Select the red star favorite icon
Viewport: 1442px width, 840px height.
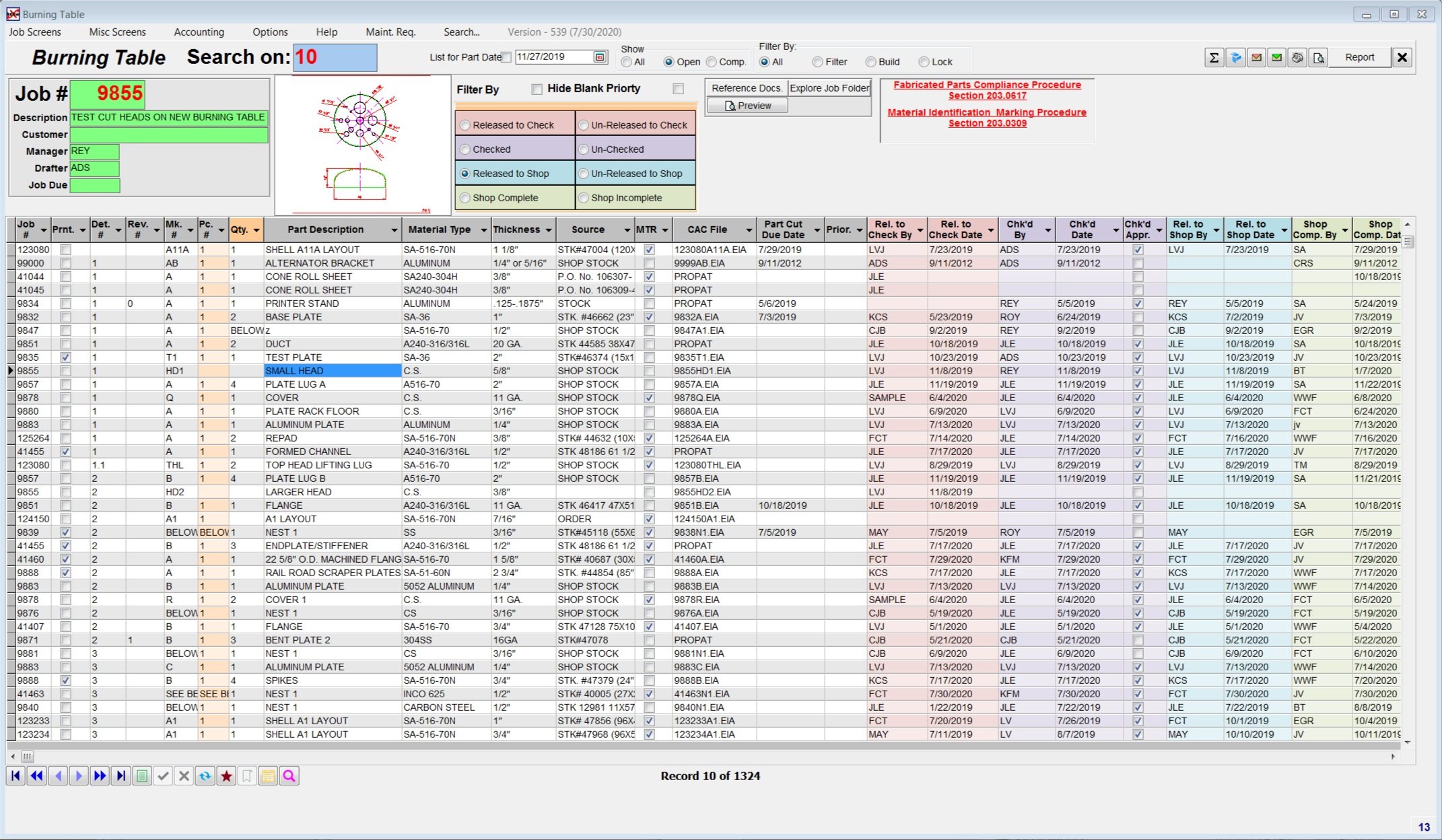coord(226,775)
